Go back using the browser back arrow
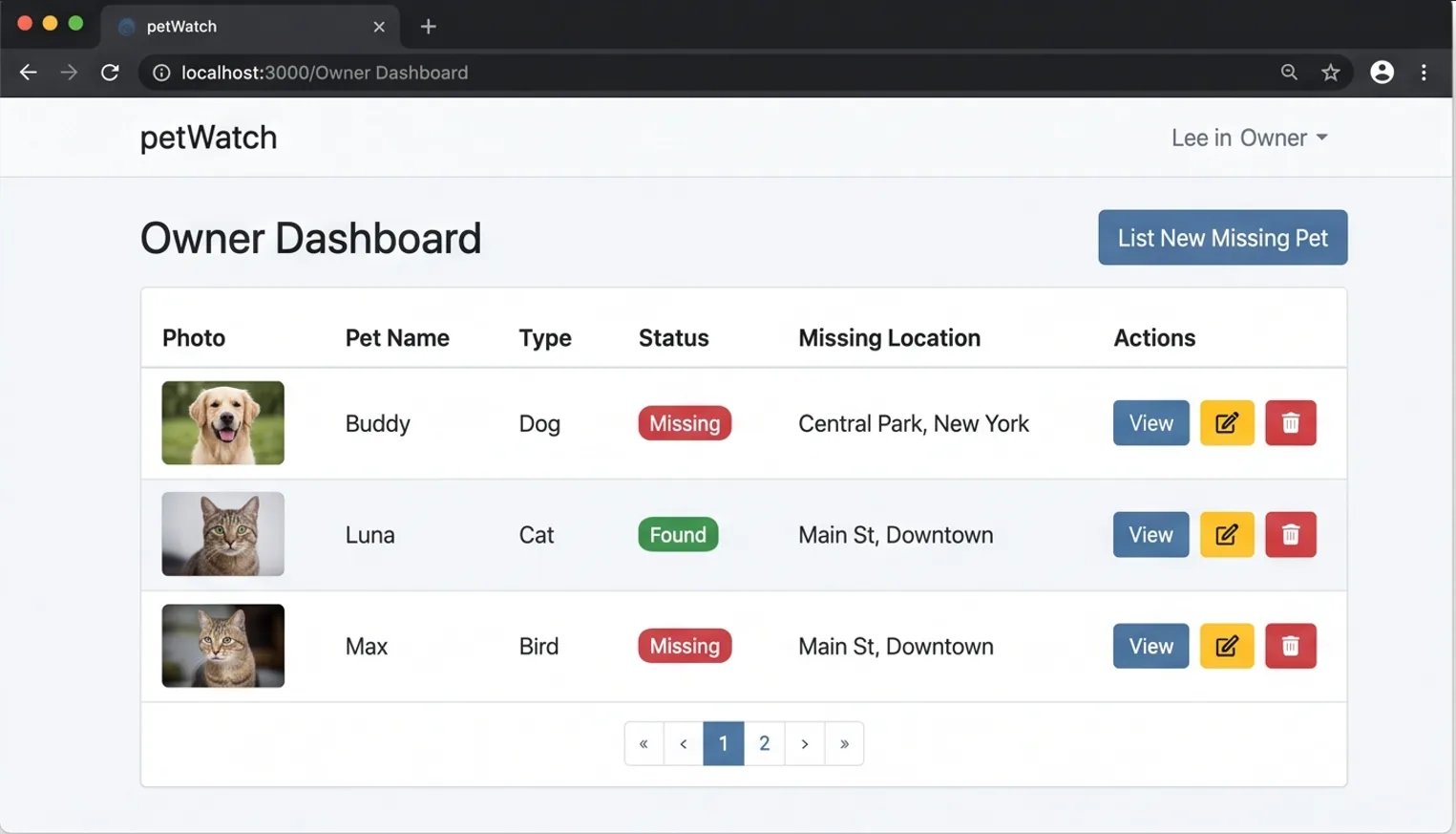 28,73
